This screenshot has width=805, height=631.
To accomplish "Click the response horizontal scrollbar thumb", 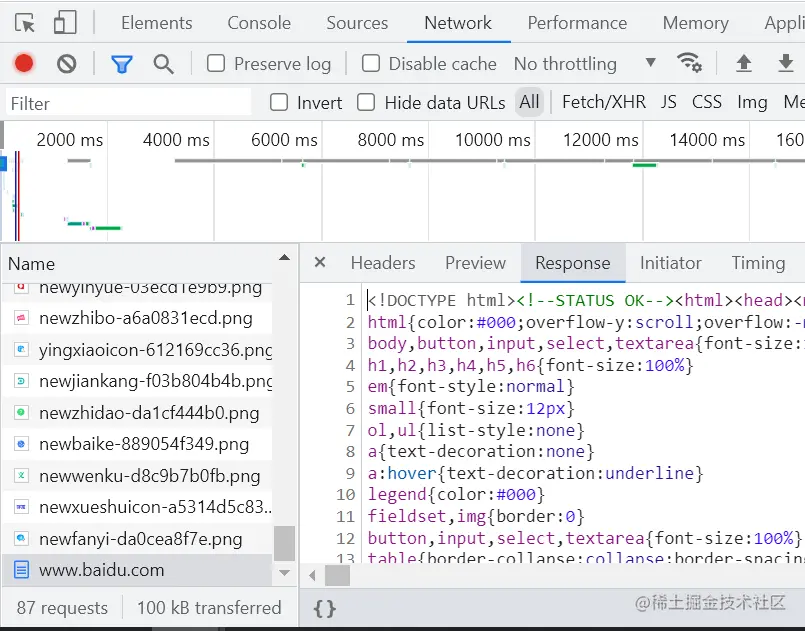I will click(x=337, y=576).
